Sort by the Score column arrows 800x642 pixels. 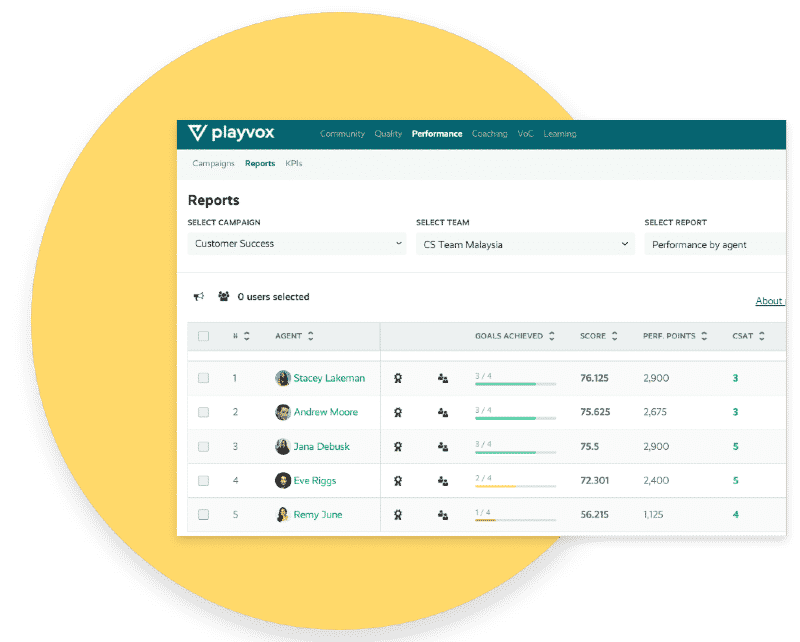(615, 336)
